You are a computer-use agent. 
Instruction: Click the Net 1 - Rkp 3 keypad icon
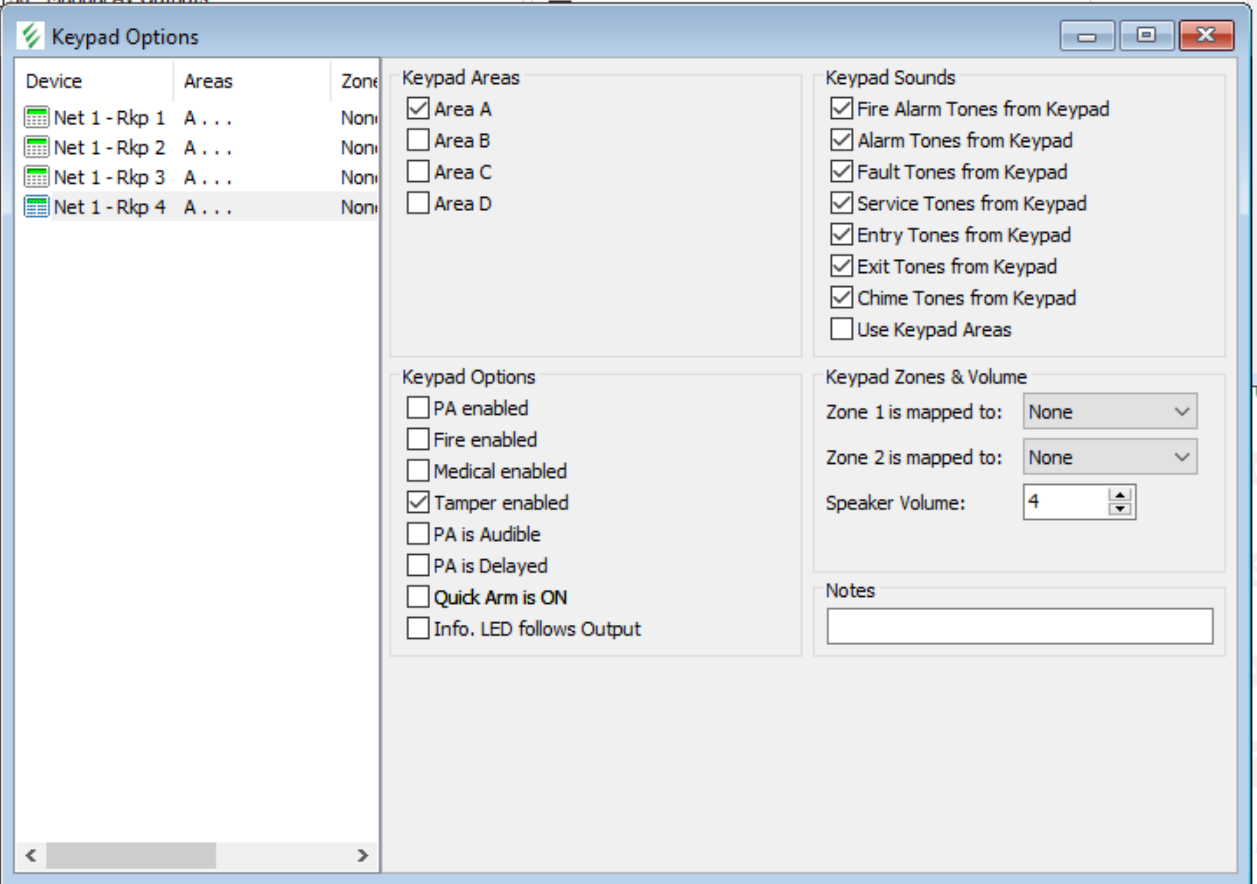pyautogui.click(x=37, y=178)
